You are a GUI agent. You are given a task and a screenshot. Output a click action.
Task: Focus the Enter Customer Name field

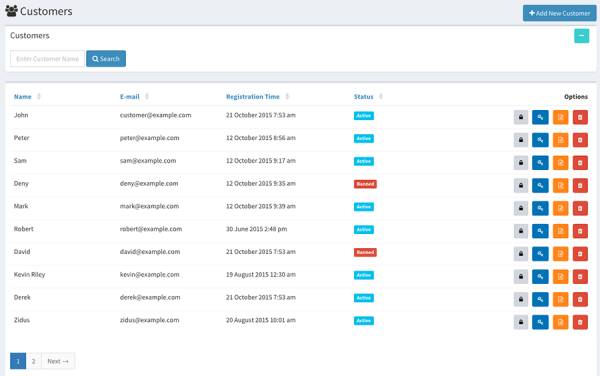[47, 59]
